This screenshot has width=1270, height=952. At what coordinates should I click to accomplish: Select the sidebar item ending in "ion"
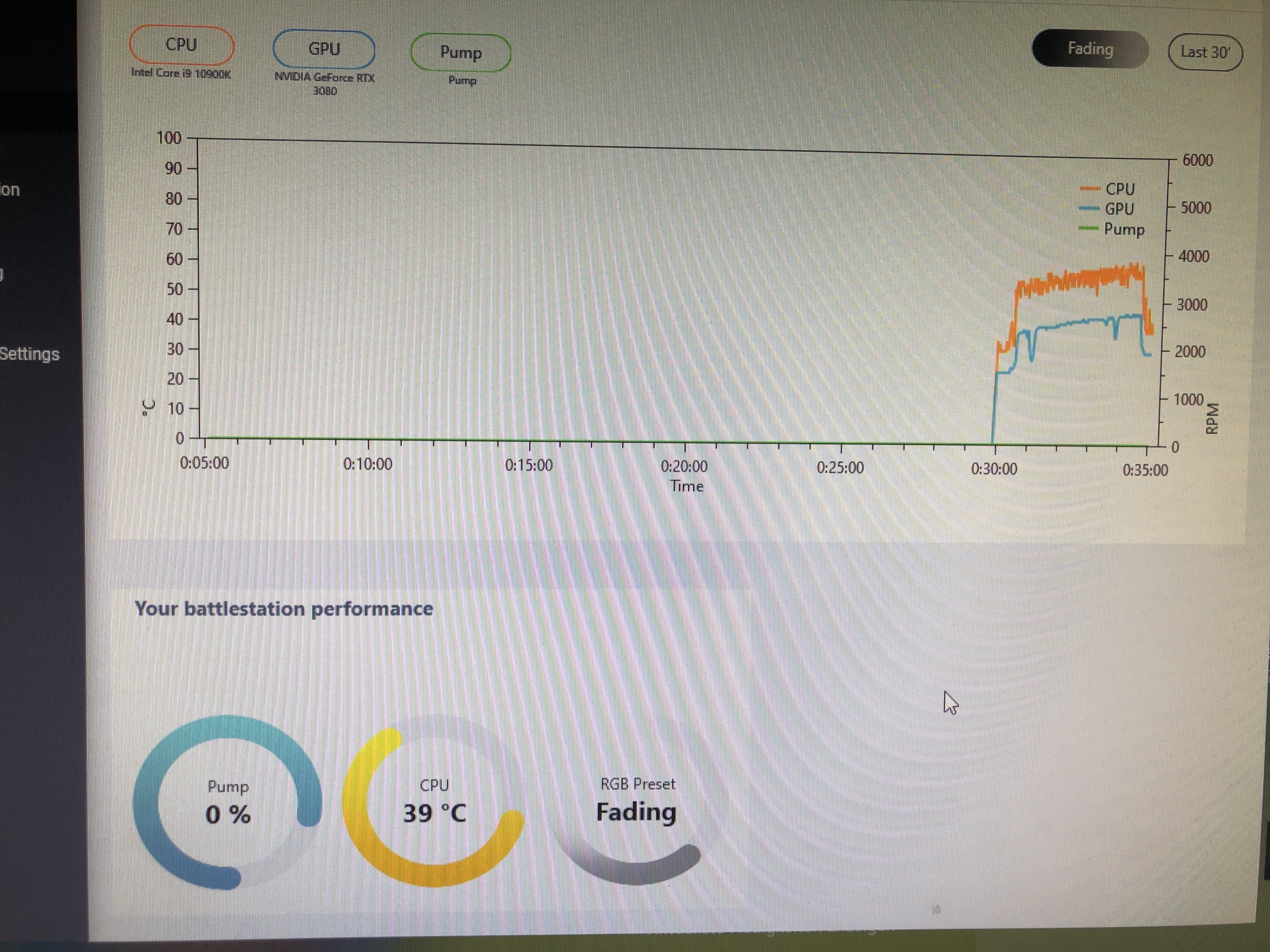pyautogui.click(x=10, y=190)
